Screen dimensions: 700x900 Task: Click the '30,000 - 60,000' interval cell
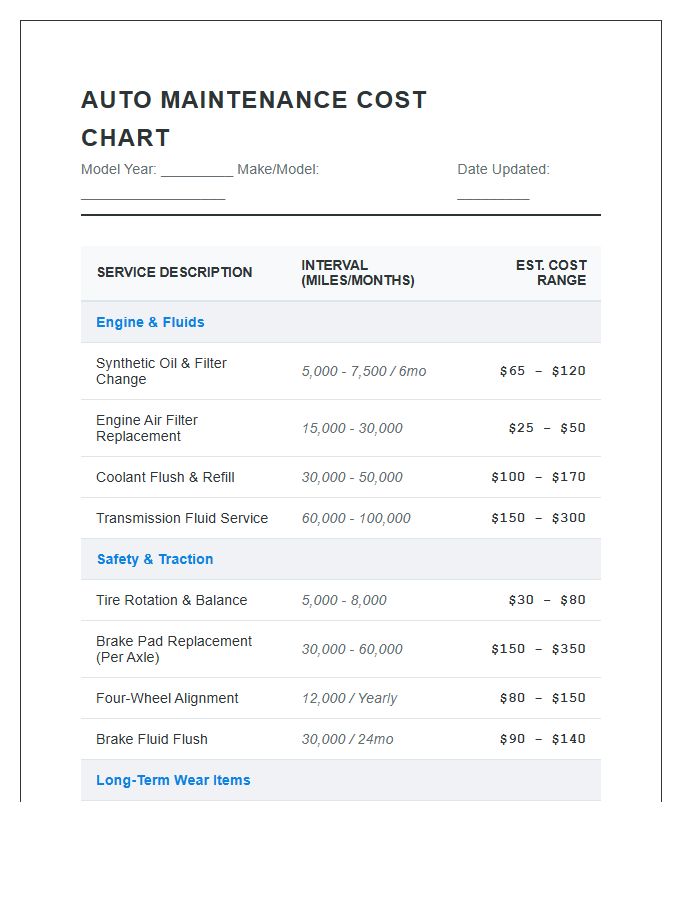tap(352, 649)
